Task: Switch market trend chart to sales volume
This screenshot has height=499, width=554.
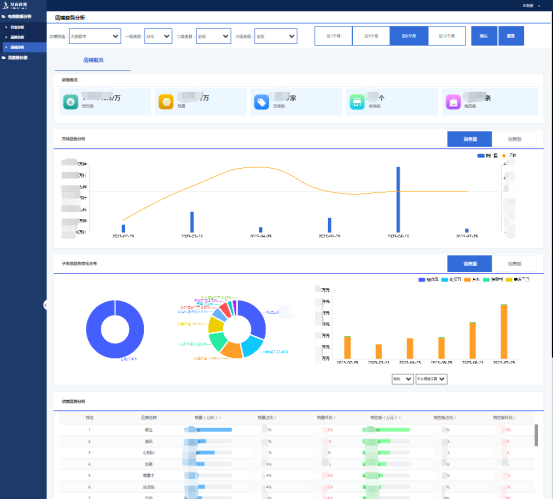Action: tap(470, 139)
